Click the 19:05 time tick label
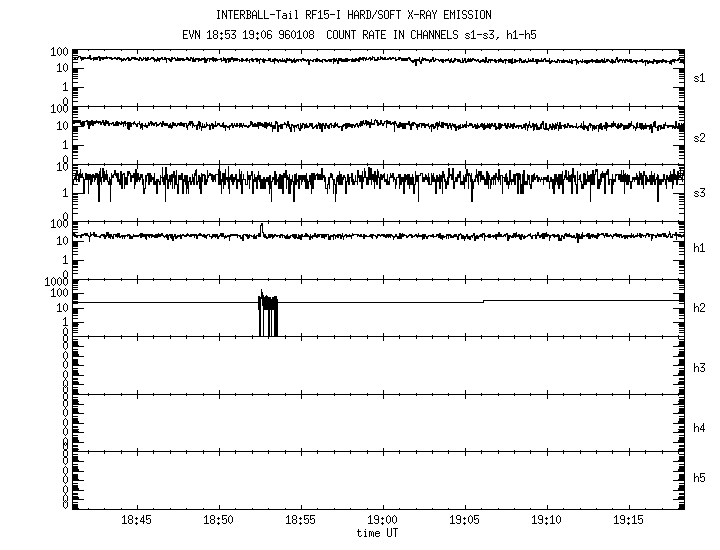The image size is (720, 550). tap(464, 521)
